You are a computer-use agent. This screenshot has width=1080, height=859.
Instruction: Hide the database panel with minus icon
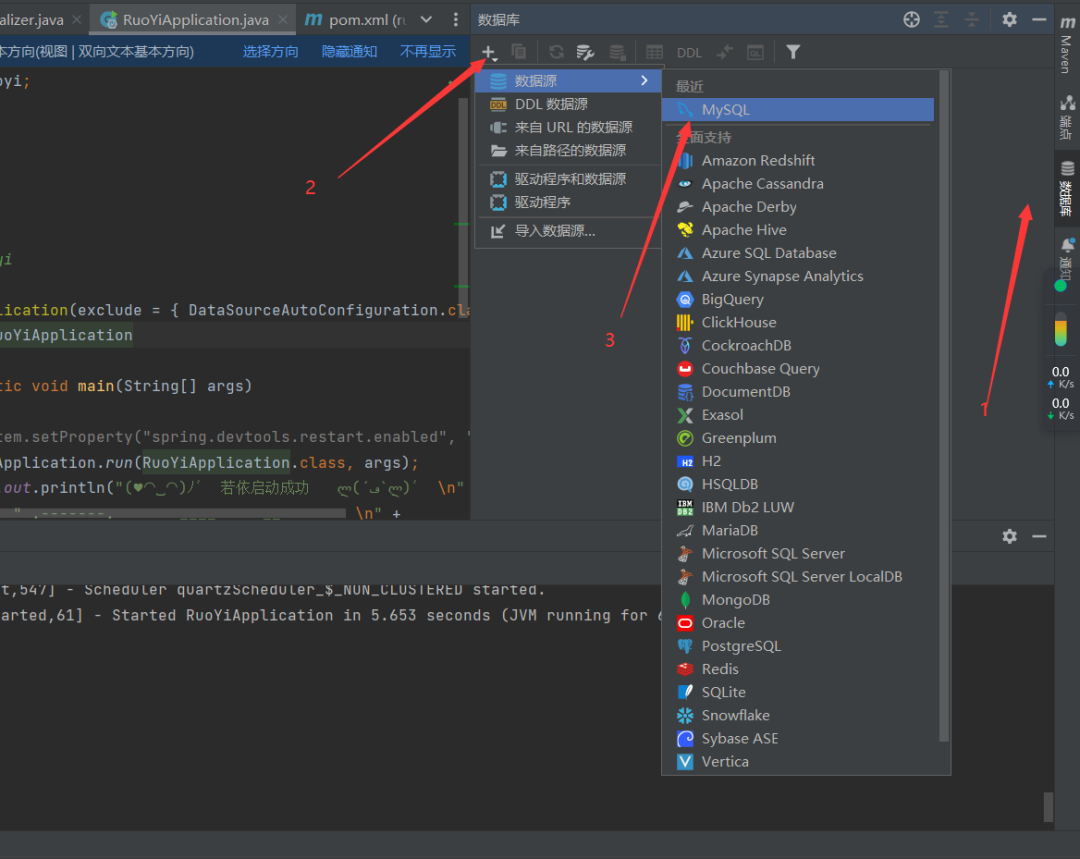point(1039,20)
